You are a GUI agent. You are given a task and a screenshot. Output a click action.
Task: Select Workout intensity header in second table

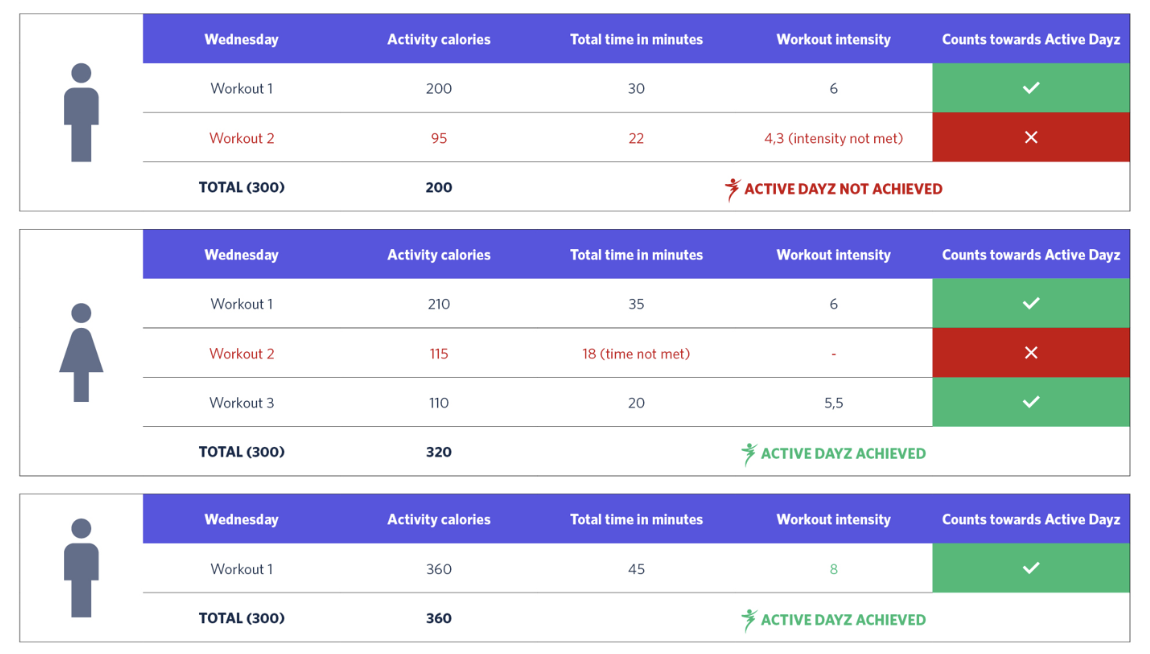coord(833,255)
